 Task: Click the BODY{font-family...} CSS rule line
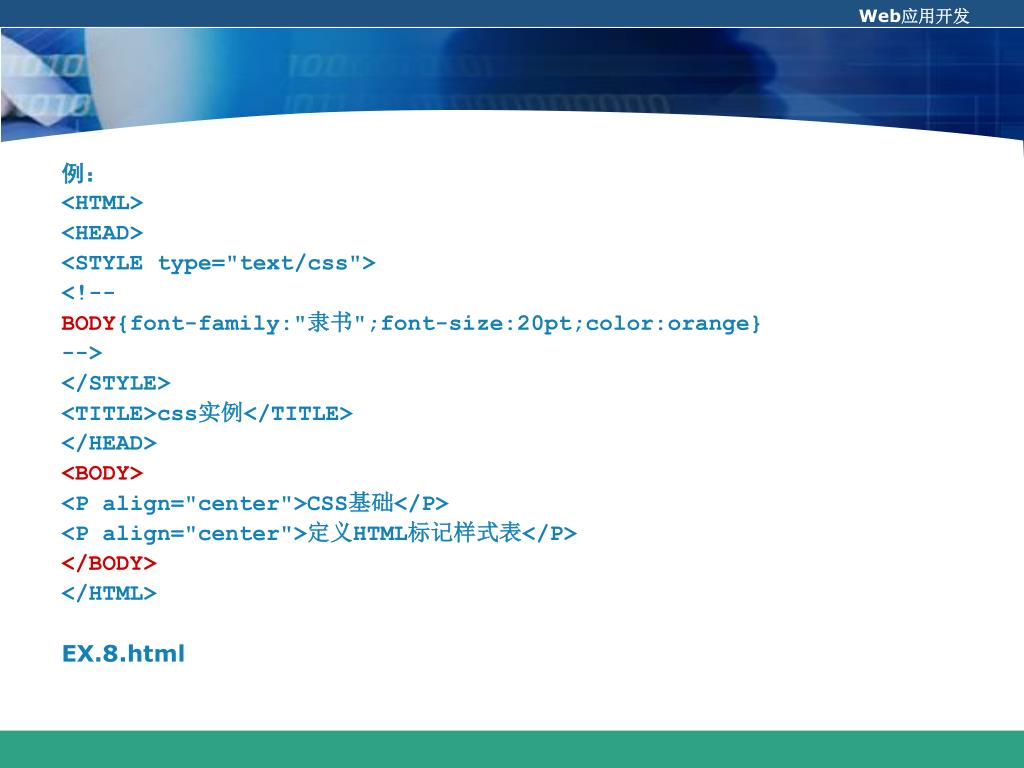[x=411, y=323]
